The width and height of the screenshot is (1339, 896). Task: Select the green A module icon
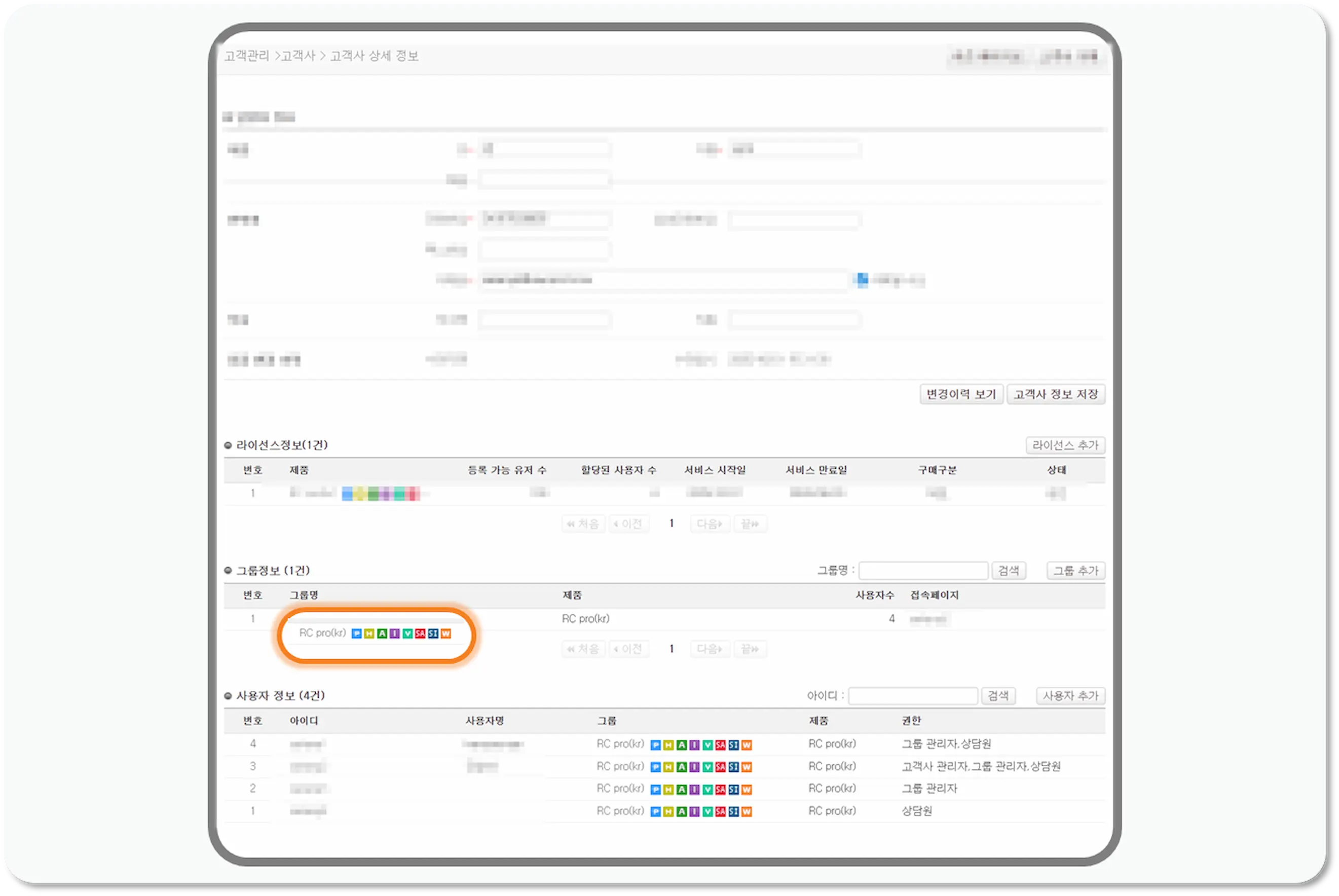tap(383, 633)
